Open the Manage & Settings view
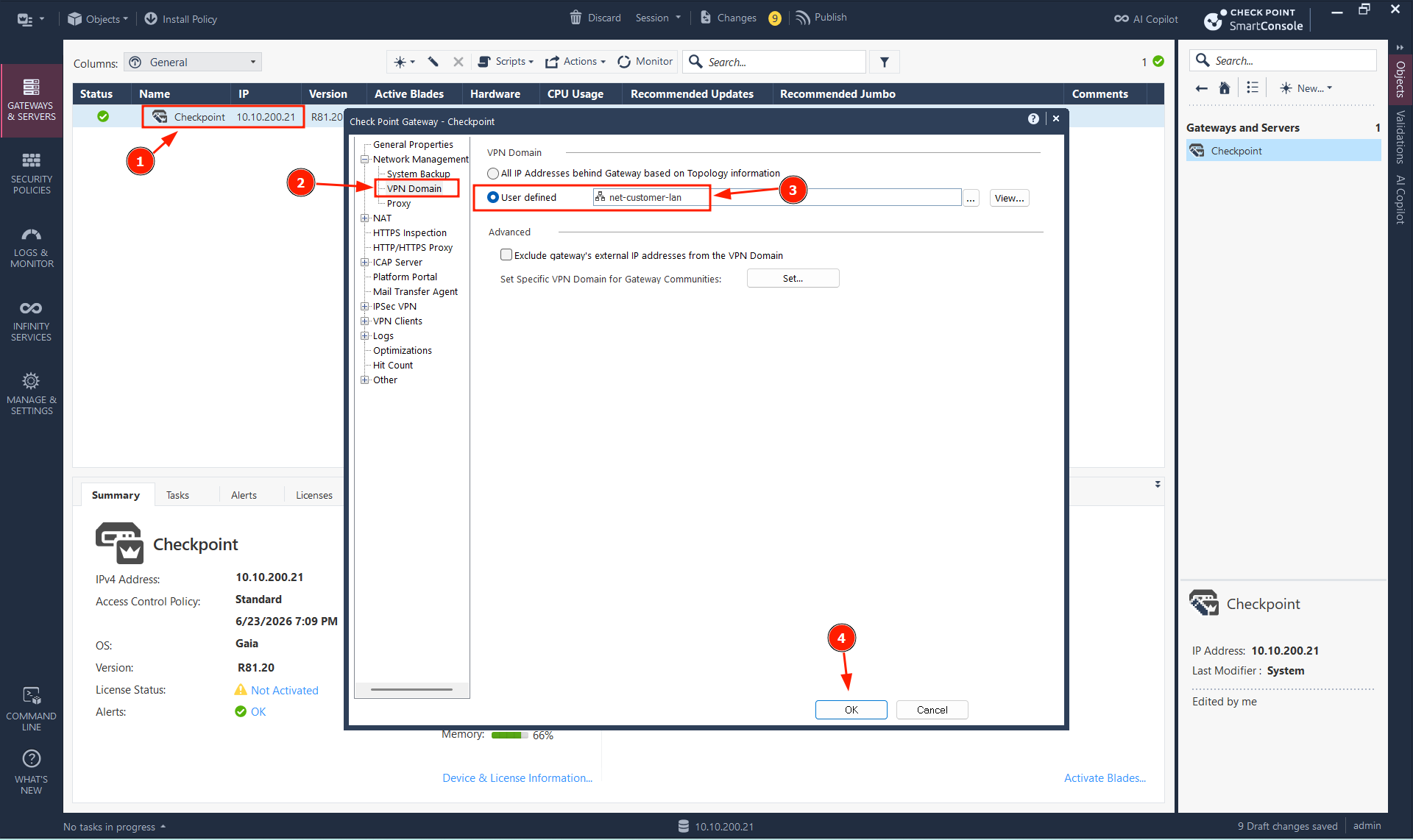The width and height of the screenshot is (1413, 840). point(31,394)
